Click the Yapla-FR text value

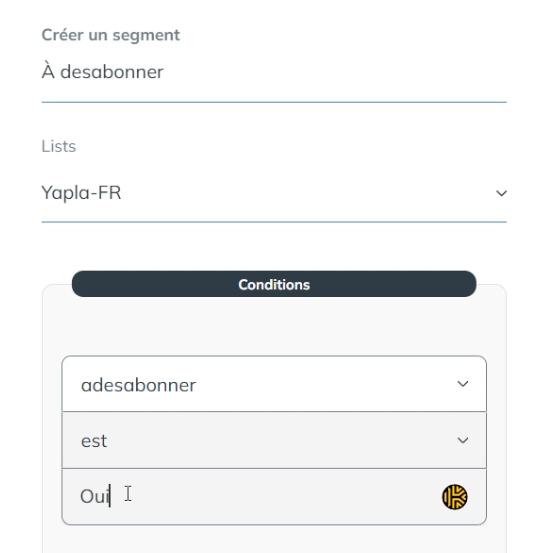click(81, 193)
